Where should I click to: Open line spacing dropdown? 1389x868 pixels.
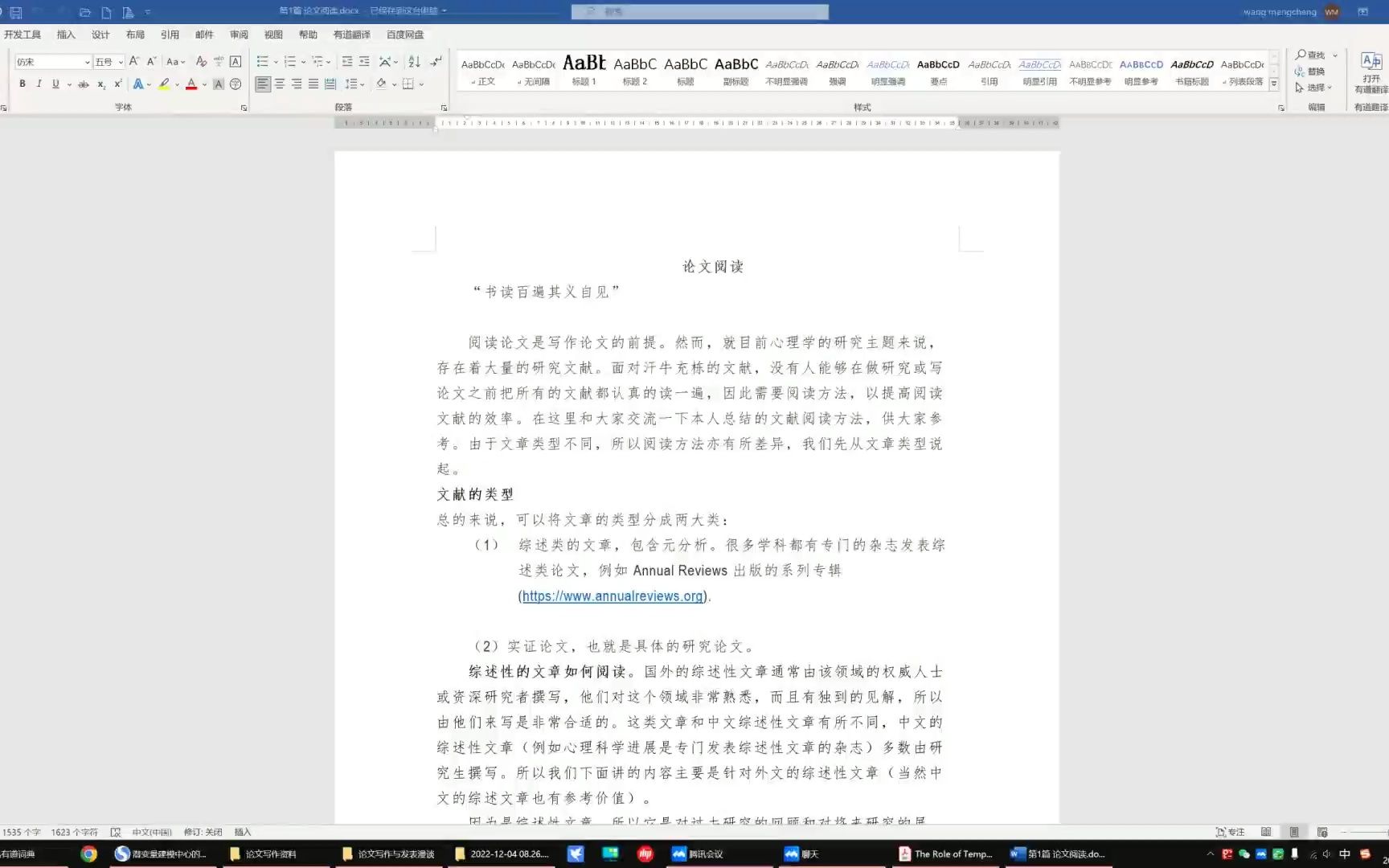354,84
